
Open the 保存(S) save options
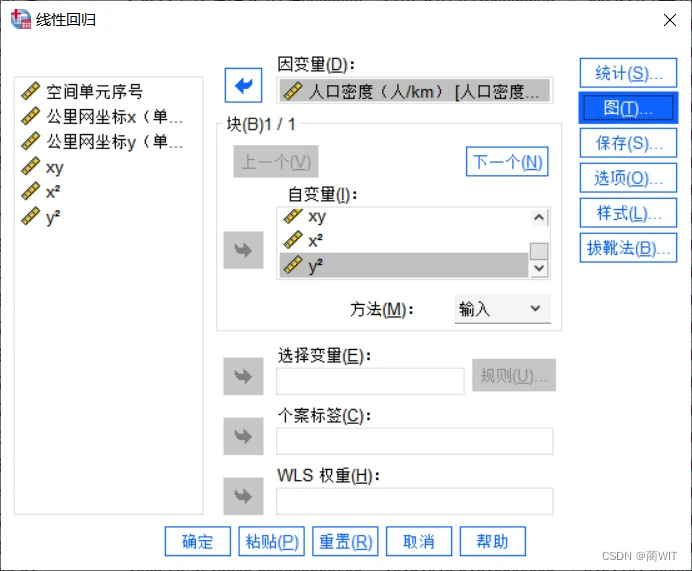tap(628, 143)
